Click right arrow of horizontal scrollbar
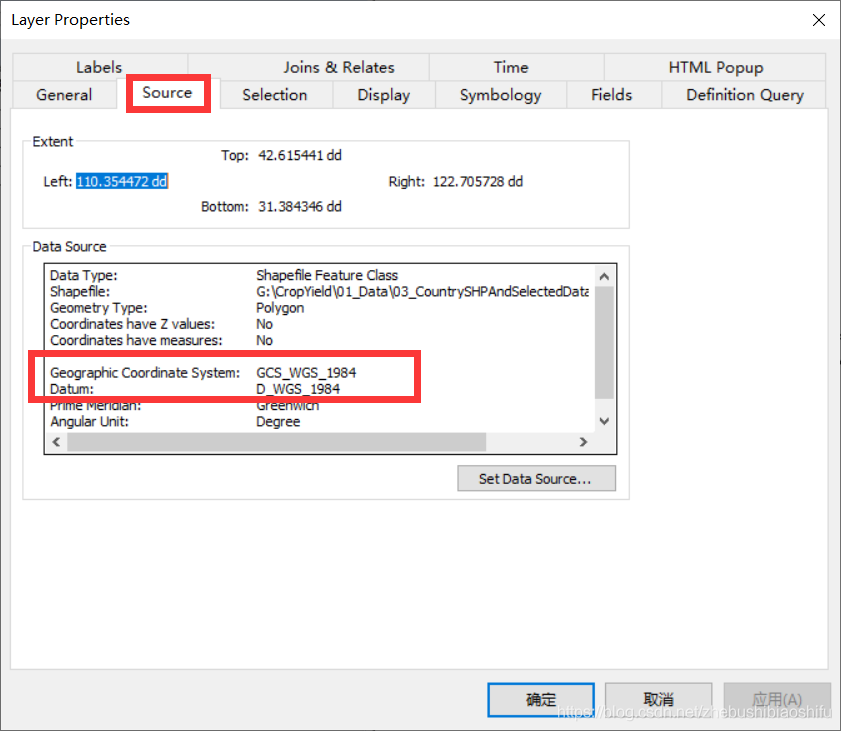This screenshot has width=841, height=731. (x=584, y=442)
